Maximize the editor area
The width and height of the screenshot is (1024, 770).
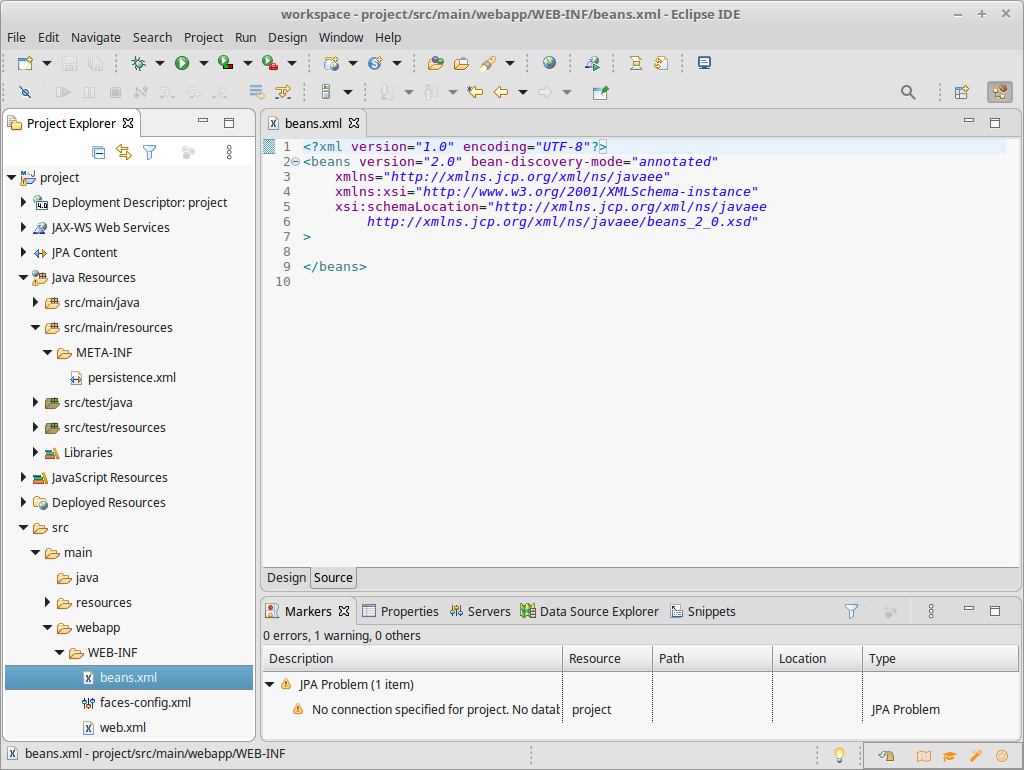(995, 121)
